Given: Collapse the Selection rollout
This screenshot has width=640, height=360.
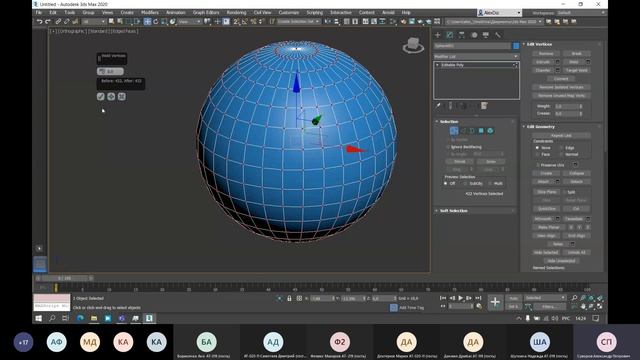Looking at the screenshot, I should click(x=437, y=122).
